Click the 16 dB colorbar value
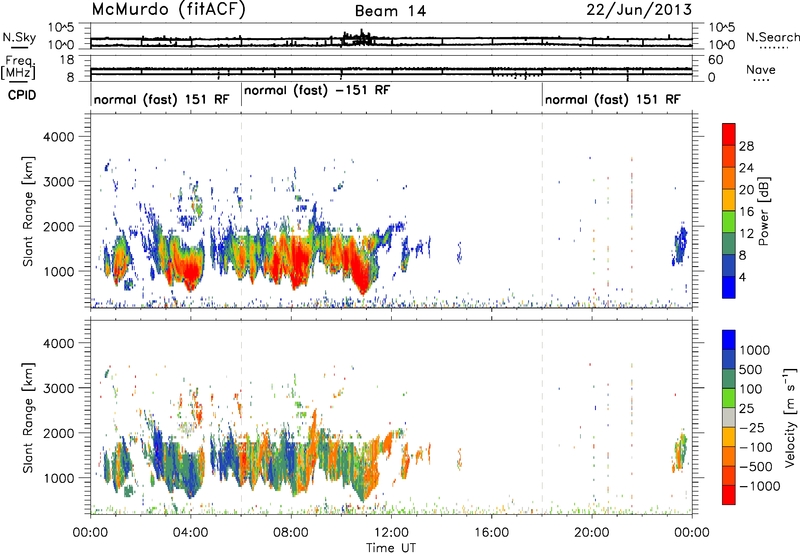Screen dimensions: 800x554 [746, 212]
